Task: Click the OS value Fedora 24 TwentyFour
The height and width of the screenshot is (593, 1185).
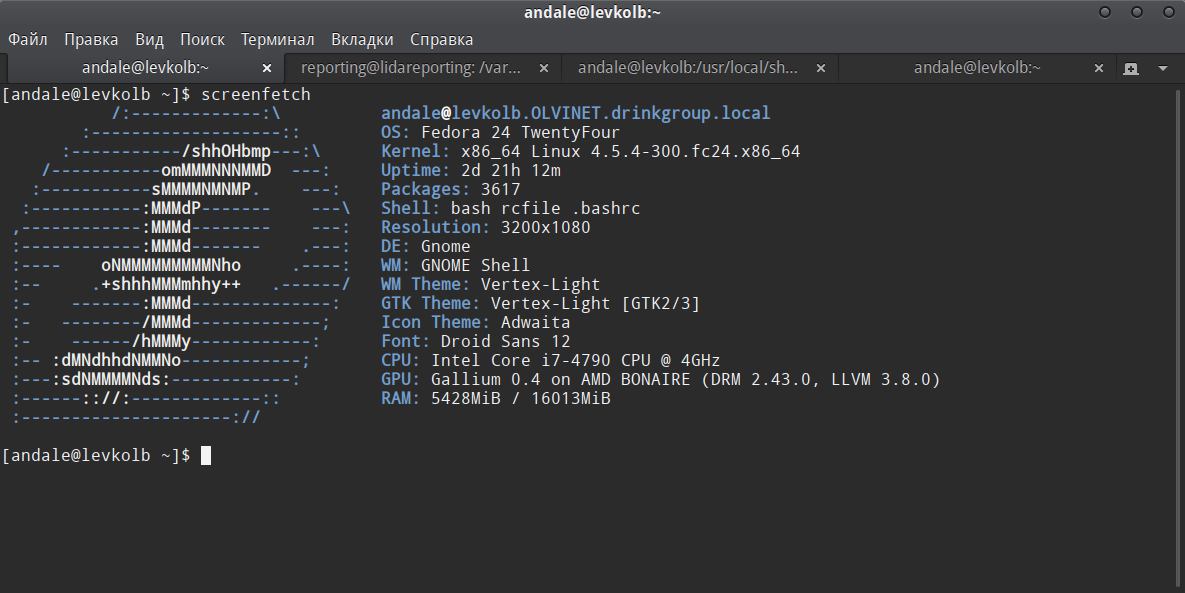Action: tap(520, 132)
